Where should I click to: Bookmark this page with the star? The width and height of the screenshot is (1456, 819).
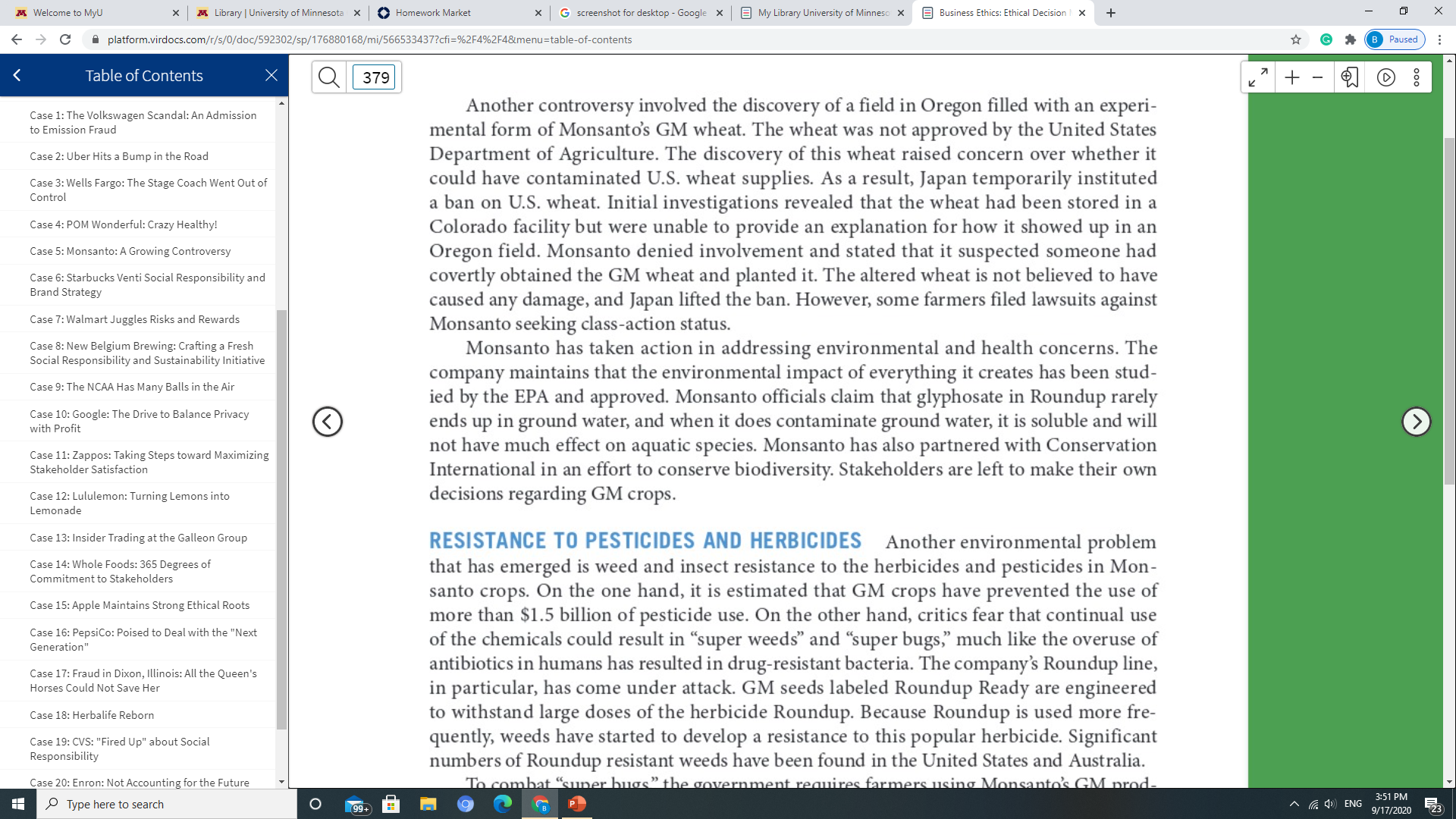tap(1296, 39)
